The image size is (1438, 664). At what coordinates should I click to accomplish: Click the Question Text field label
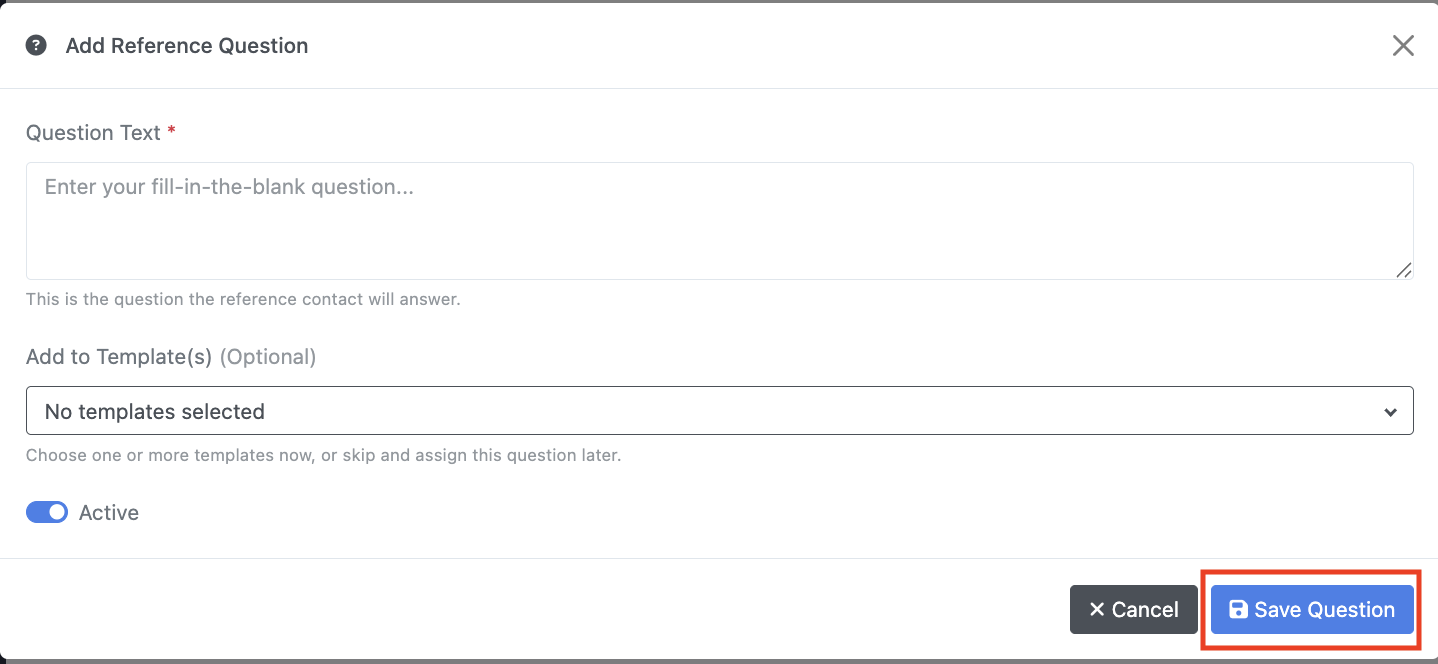93,133
